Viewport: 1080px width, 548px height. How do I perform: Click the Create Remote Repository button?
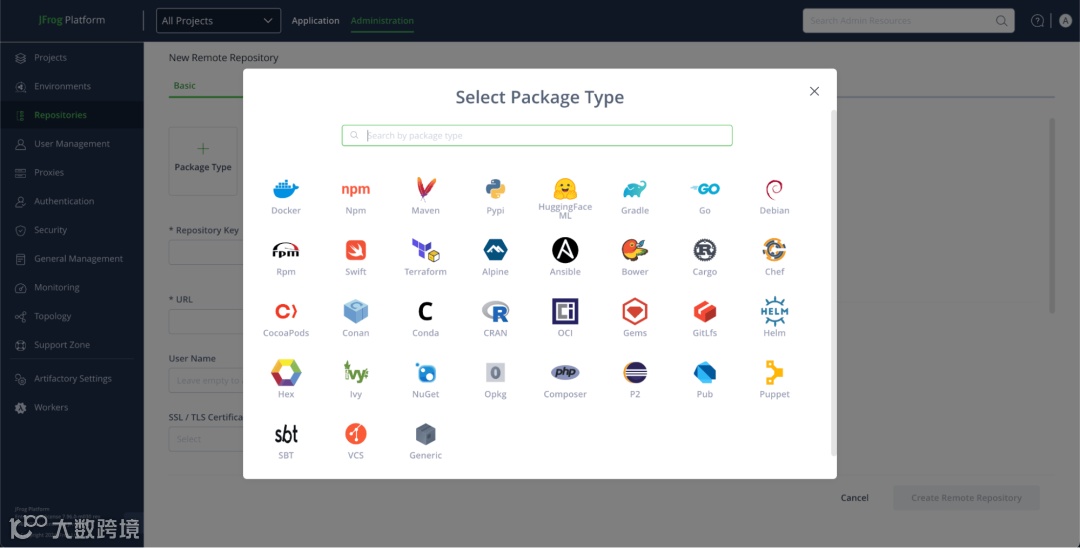click(x=966, y=498)
